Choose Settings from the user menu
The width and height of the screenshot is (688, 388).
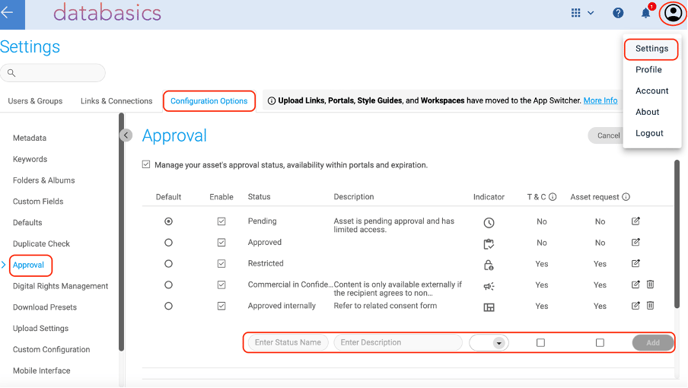coord(652,49)
